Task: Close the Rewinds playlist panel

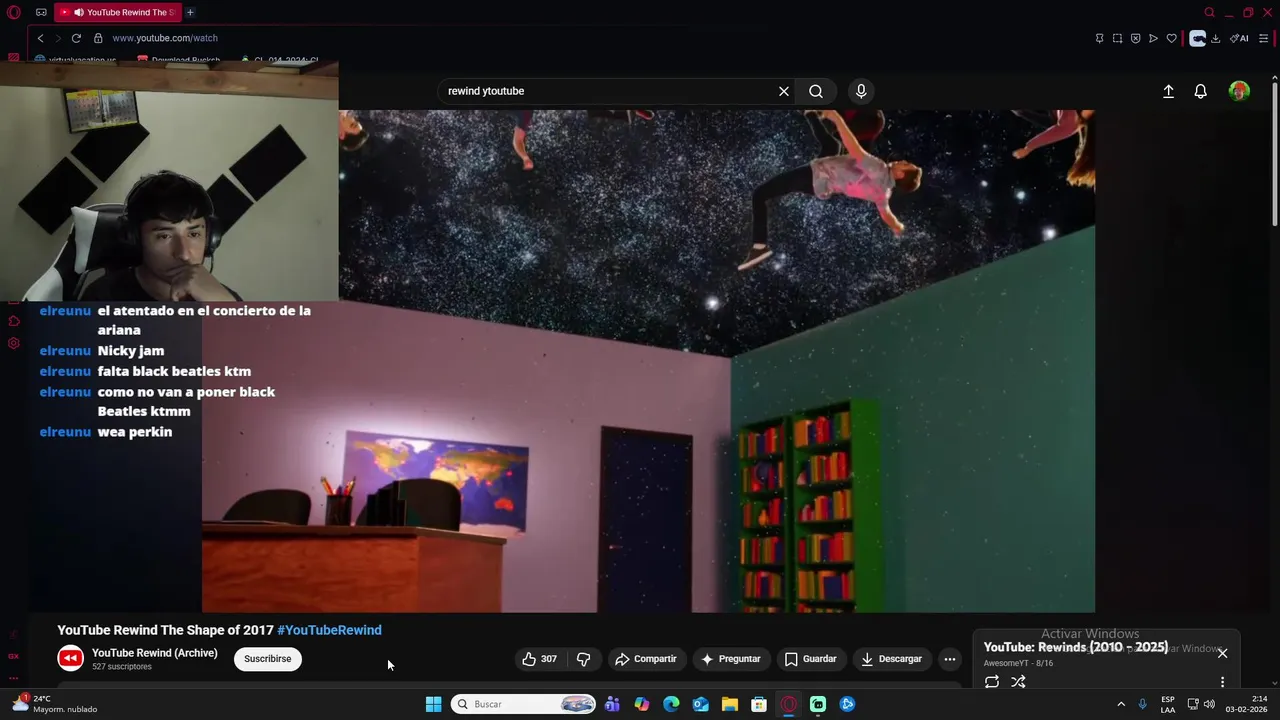Action: (1222, 653)
